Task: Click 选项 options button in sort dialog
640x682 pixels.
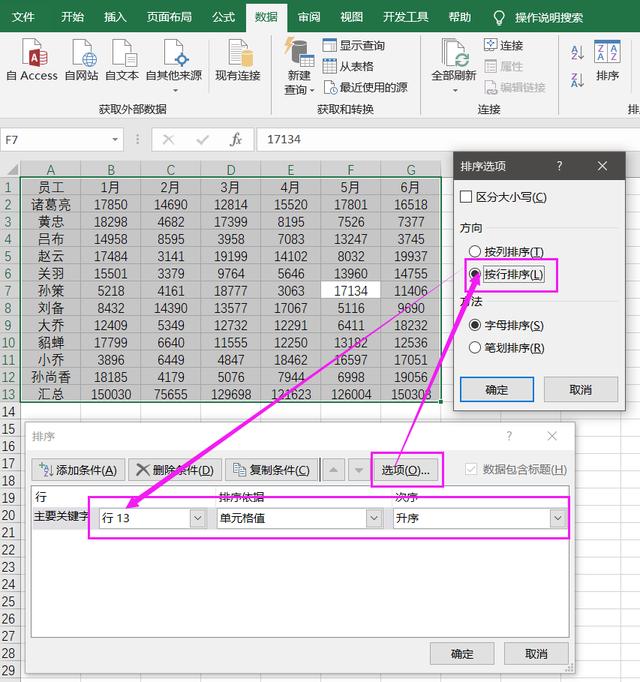Action: tap(406, 470)
